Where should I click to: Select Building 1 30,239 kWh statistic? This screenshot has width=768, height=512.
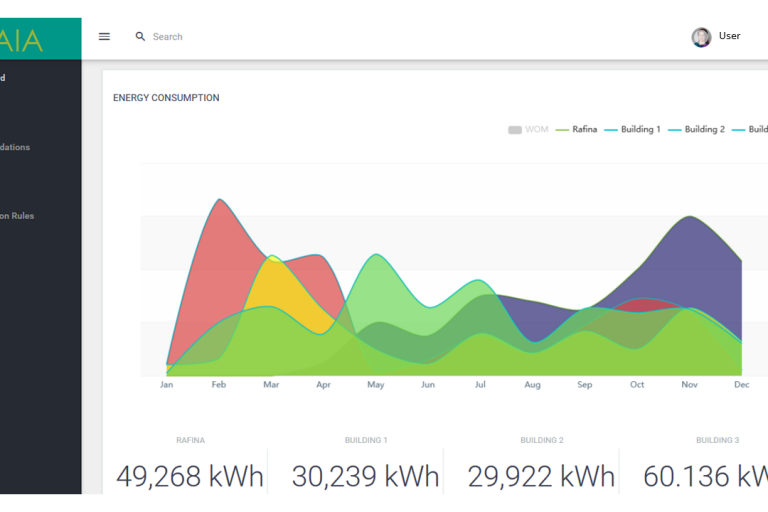click(366, 476)
